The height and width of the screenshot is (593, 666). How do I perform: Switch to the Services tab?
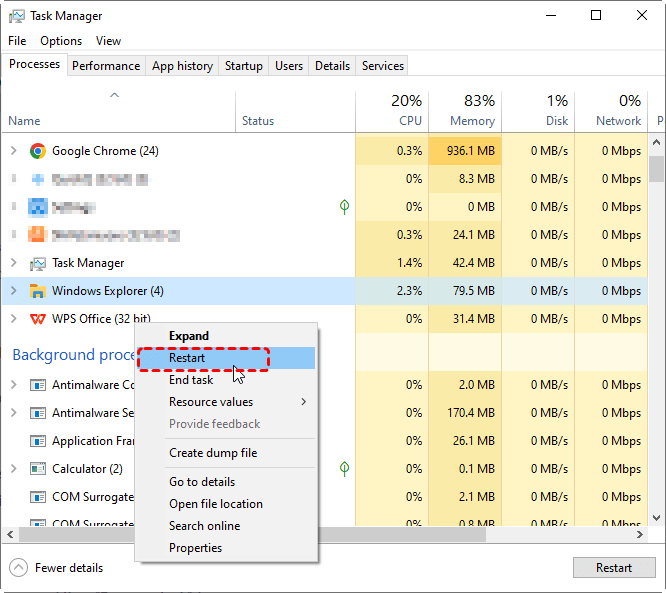(383, 66)
